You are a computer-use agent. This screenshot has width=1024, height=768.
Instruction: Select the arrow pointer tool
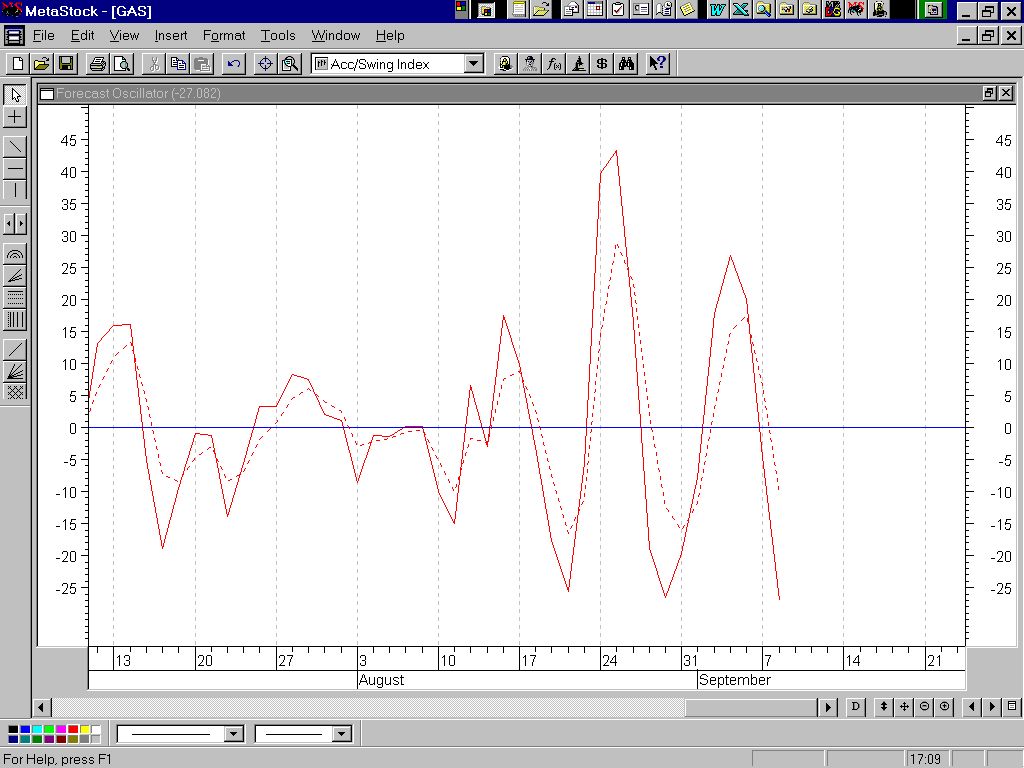15,95
